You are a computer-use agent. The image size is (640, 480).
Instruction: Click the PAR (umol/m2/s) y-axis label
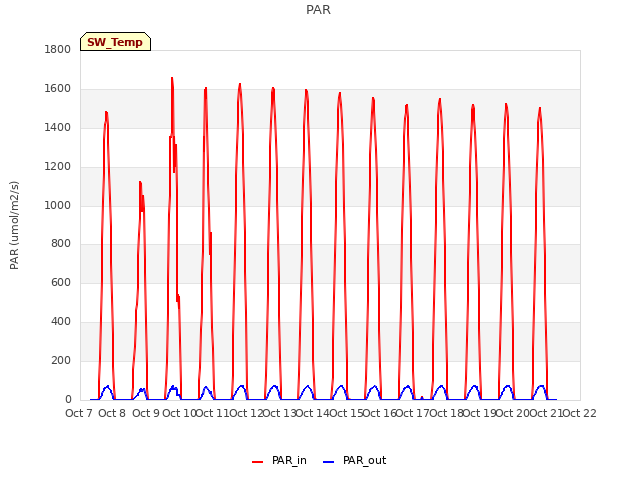tap(14, 225)
